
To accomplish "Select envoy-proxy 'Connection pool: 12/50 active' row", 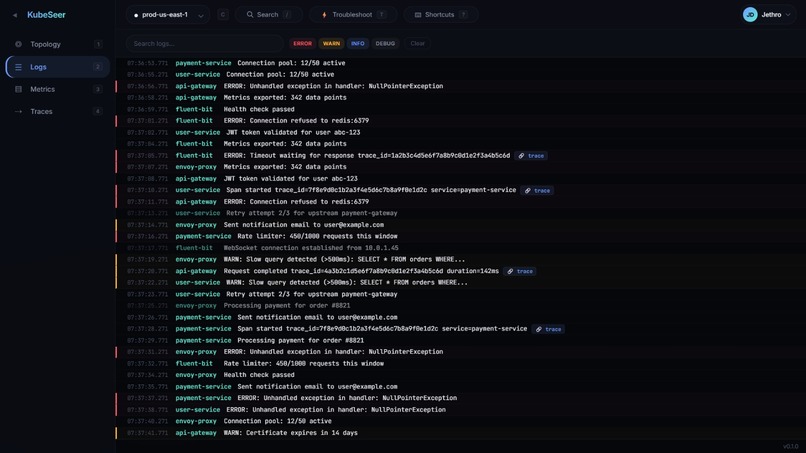I will coord(461,422).
